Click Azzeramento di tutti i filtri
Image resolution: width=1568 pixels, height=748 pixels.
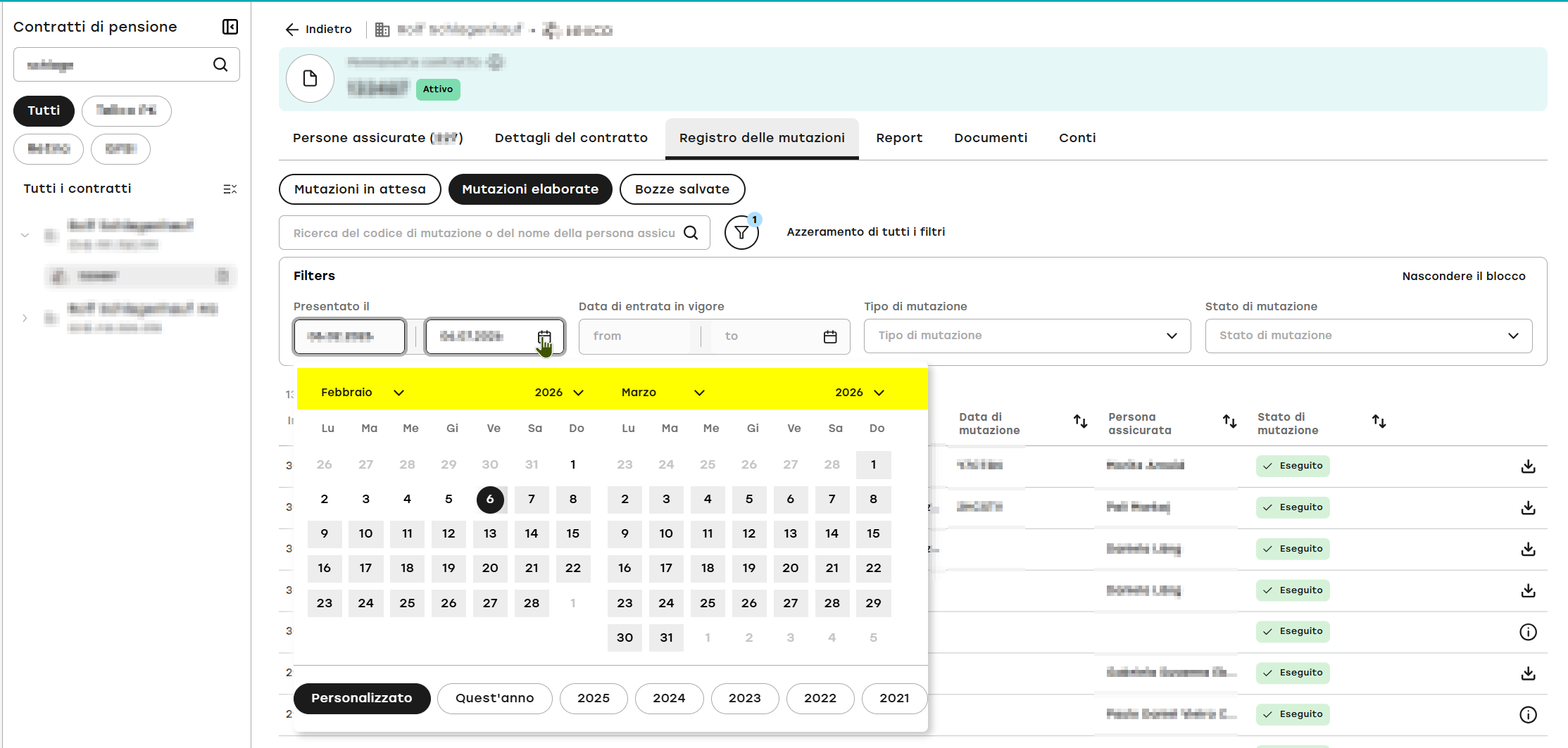pos(866,232)
